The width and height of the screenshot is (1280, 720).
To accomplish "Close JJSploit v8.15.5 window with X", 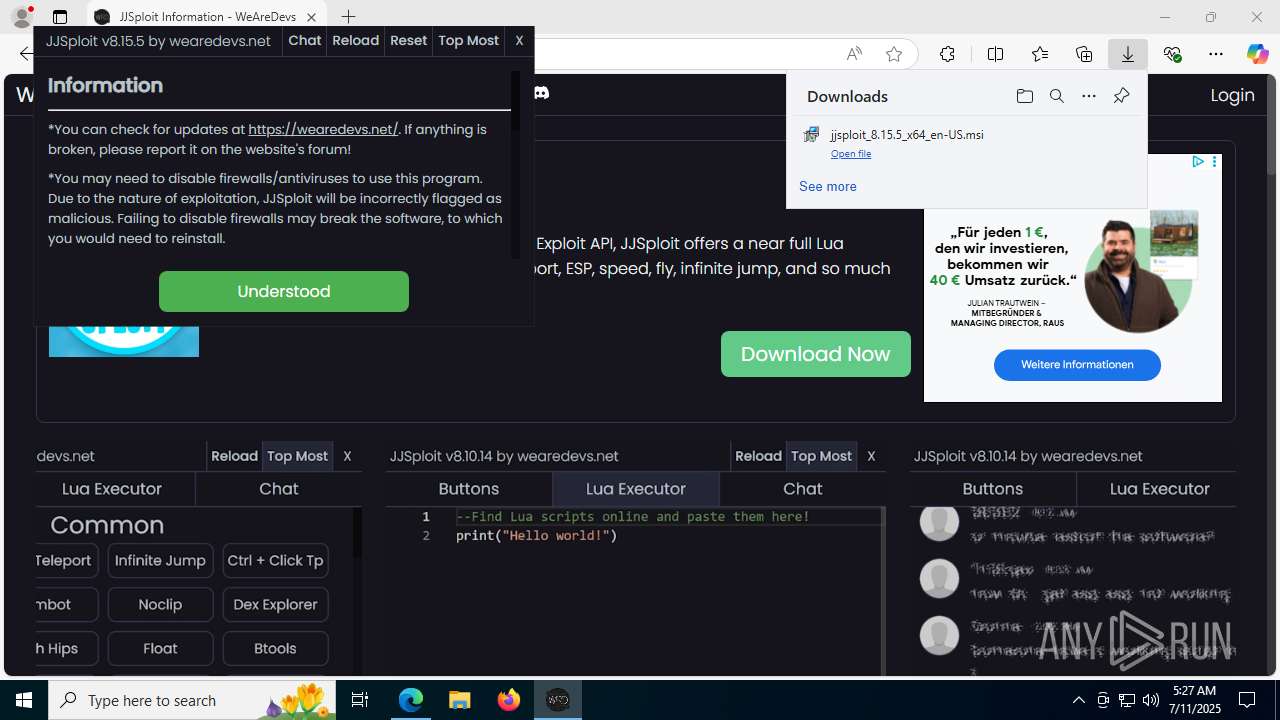I will (519, 41).
